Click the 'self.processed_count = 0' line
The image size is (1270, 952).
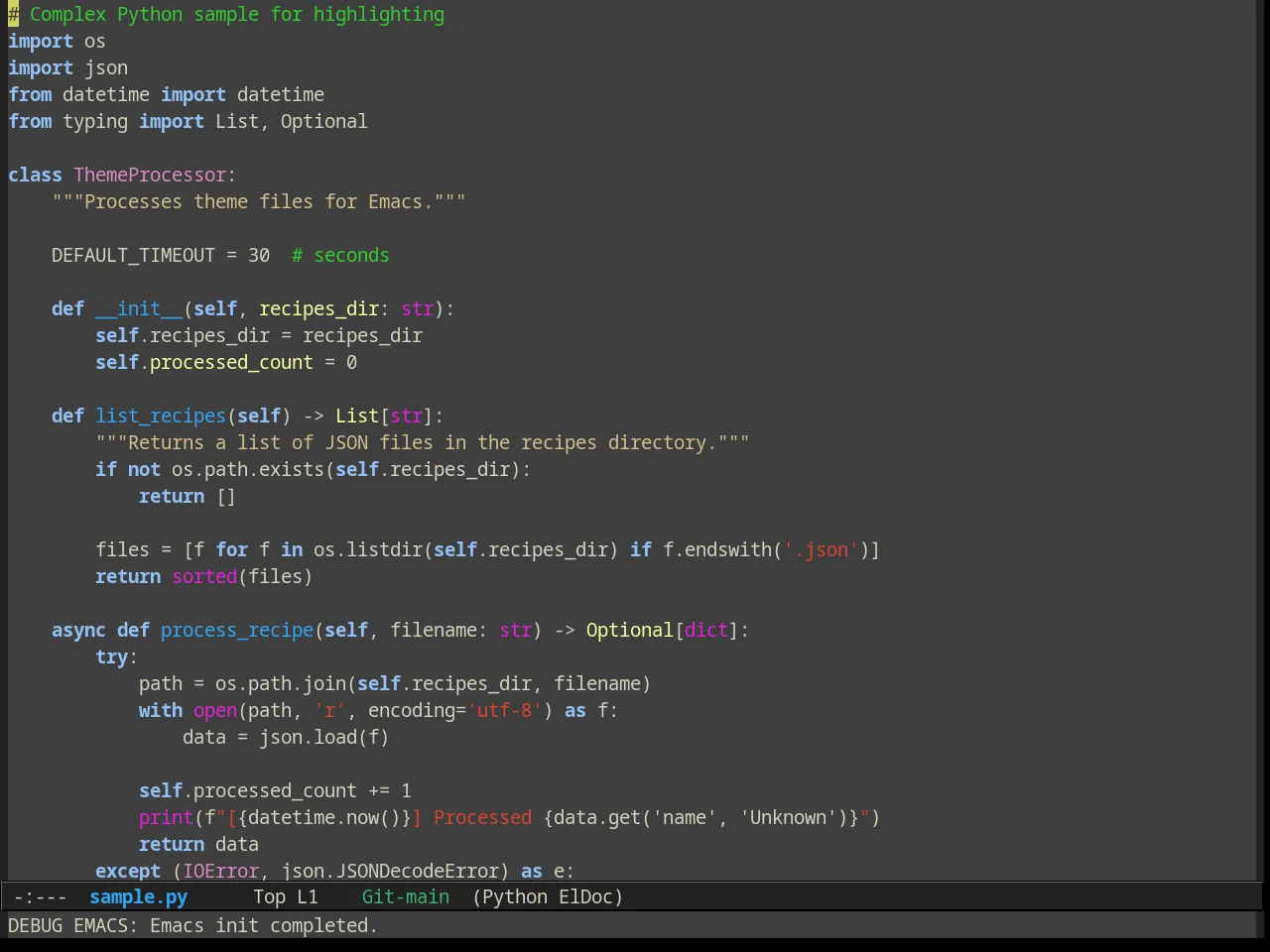point(226,363)
